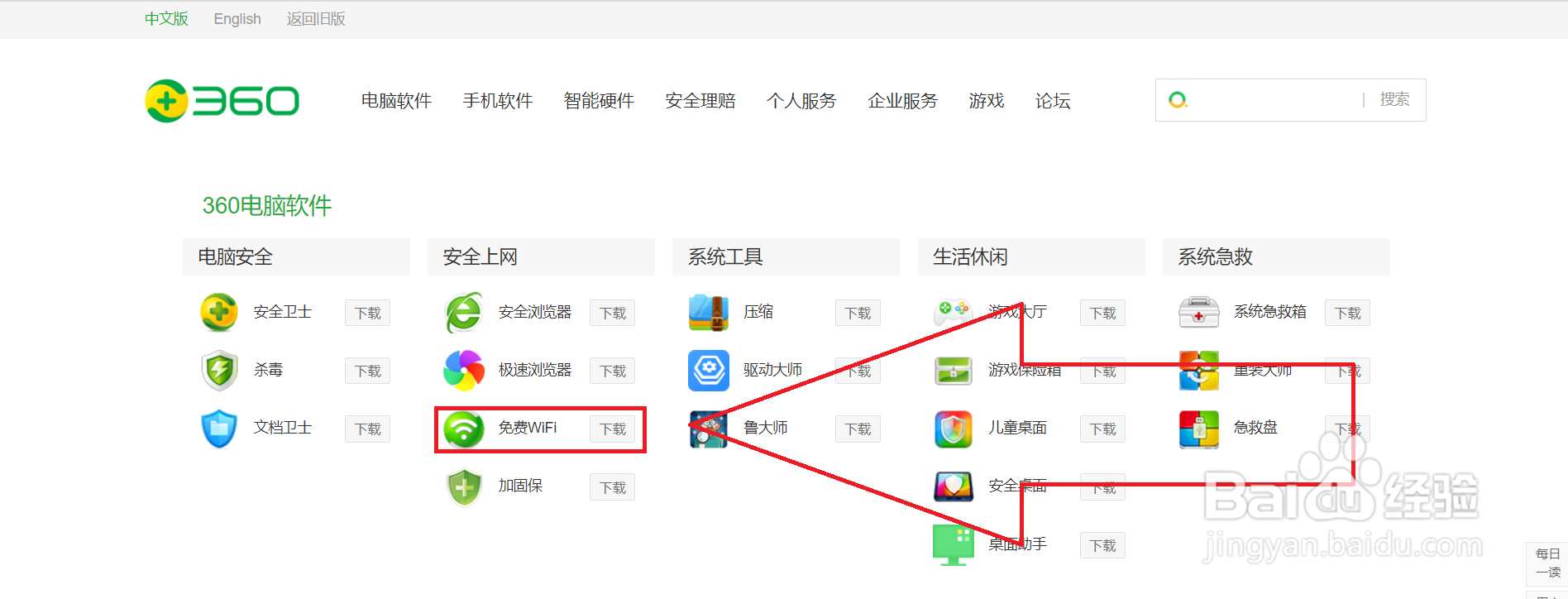Open the 鲁大师 text link
Viewport: 1568px width, 599px height.
(766, 428)
